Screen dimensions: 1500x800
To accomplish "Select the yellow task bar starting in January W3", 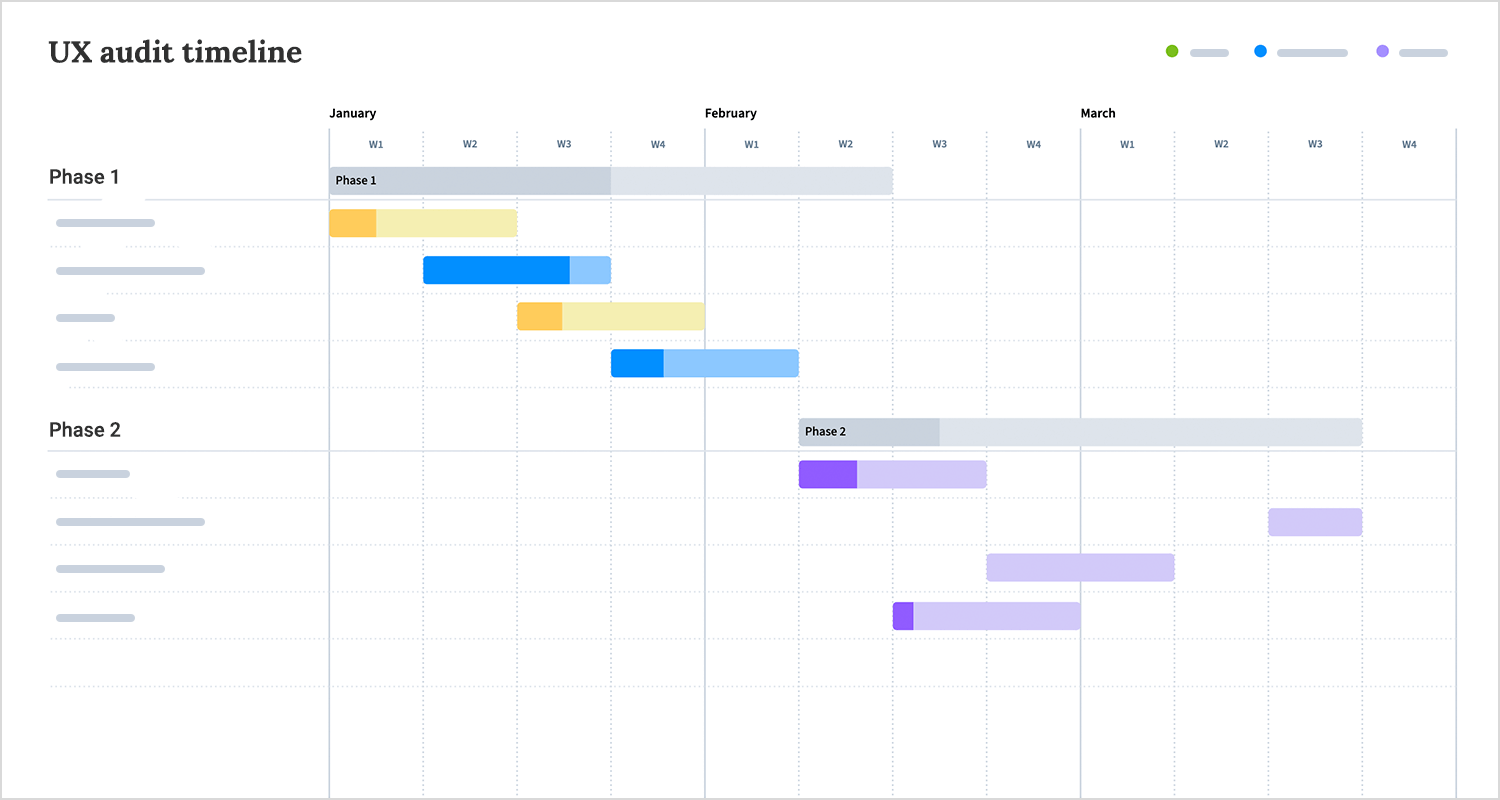I will tap(611, 316).
